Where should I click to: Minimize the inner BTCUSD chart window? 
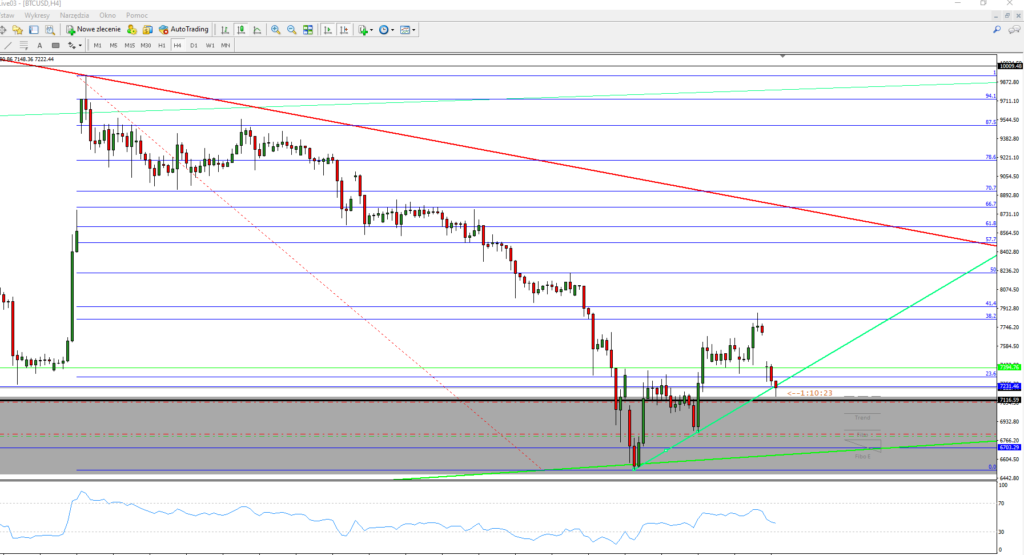click(x=996, y=16)
